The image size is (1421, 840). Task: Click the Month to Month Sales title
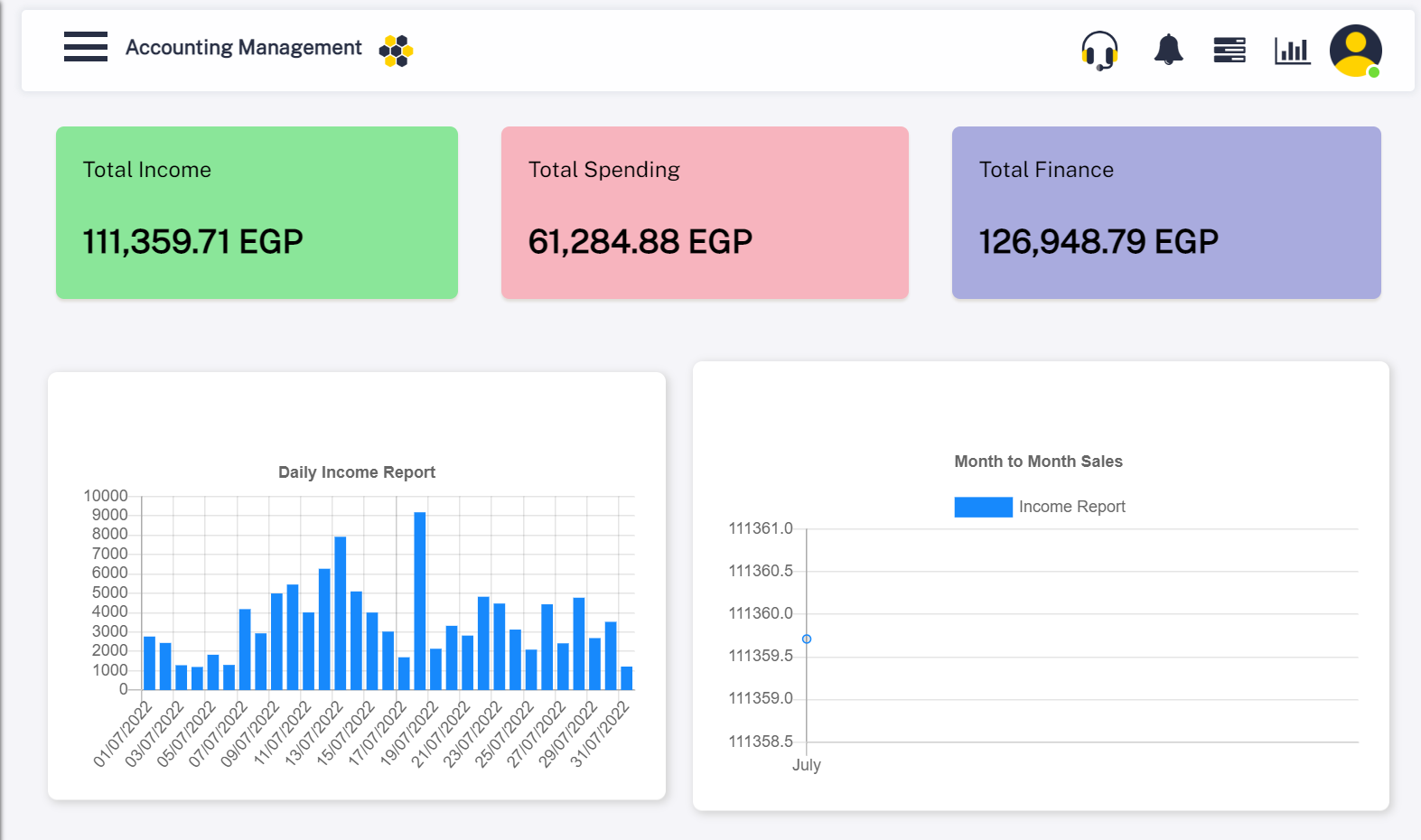(1038, 462)
